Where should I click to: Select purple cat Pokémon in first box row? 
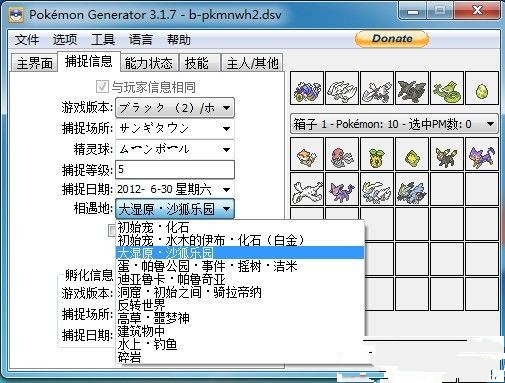482,154
